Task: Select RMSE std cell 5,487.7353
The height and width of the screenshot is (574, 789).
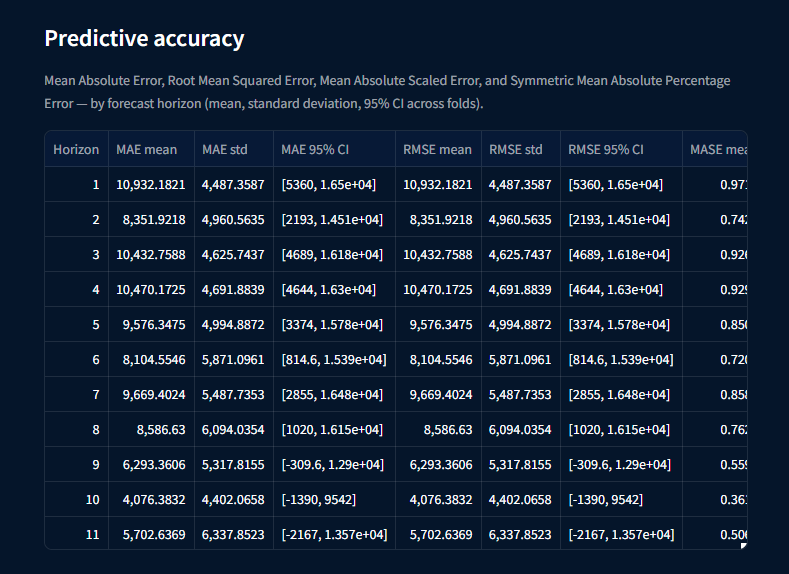Action: (x=521, y=394)
